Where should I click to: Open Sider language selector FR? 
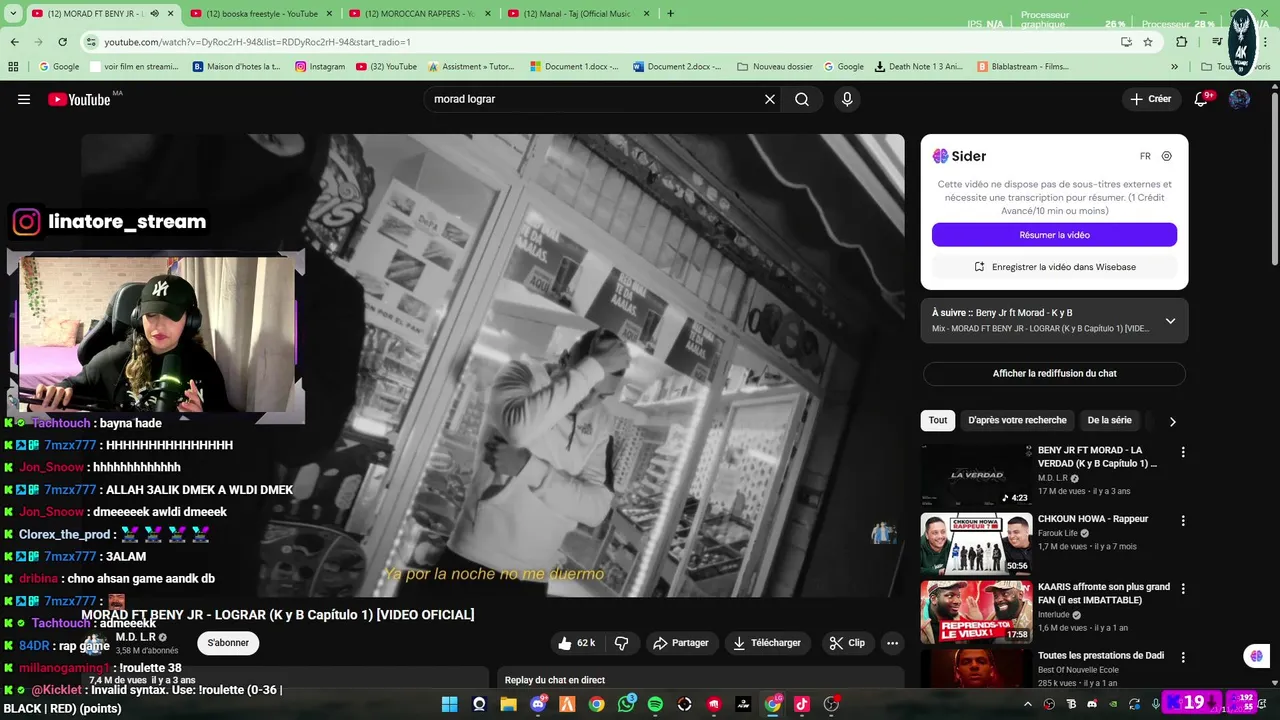click(1145, 156)
